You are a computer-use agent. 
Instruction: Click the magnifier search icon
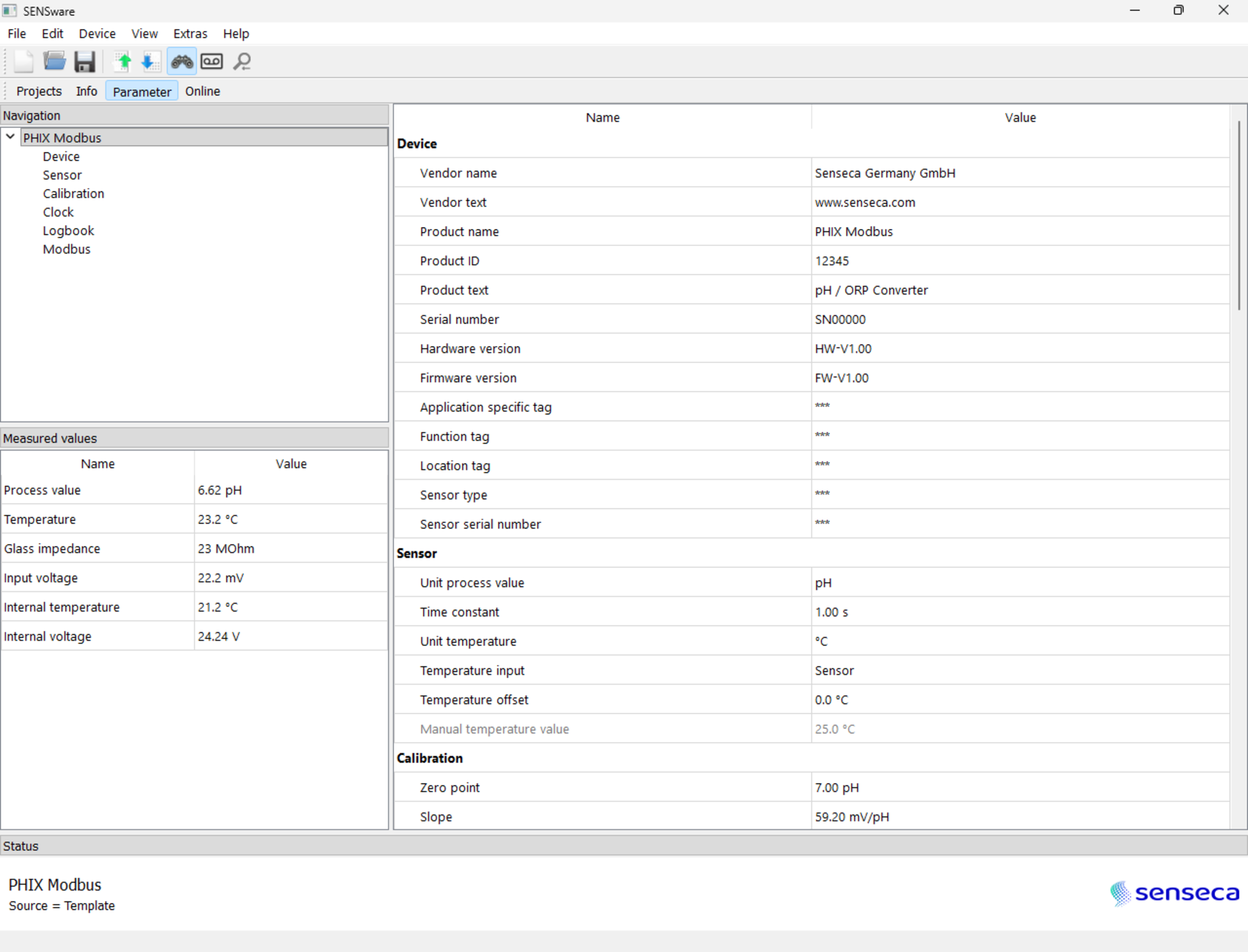point(243,62)
